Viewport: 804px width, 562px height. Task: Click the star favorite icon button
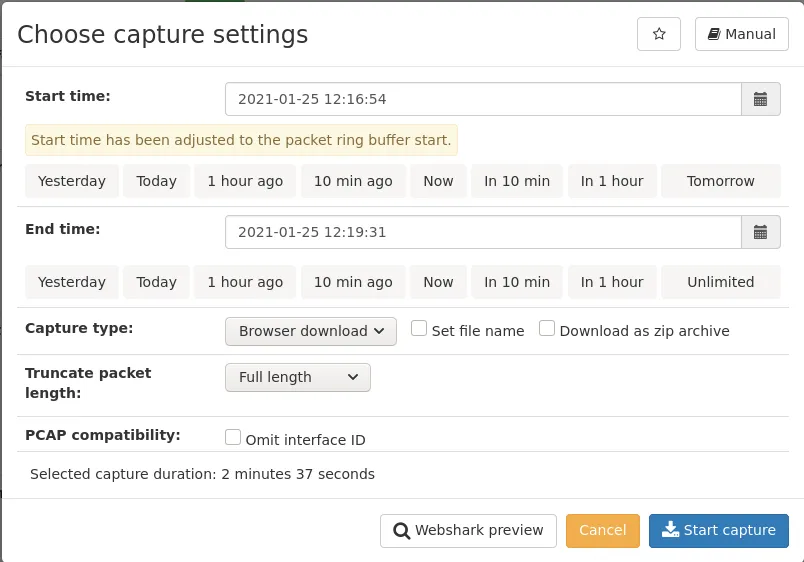point(658,34)
